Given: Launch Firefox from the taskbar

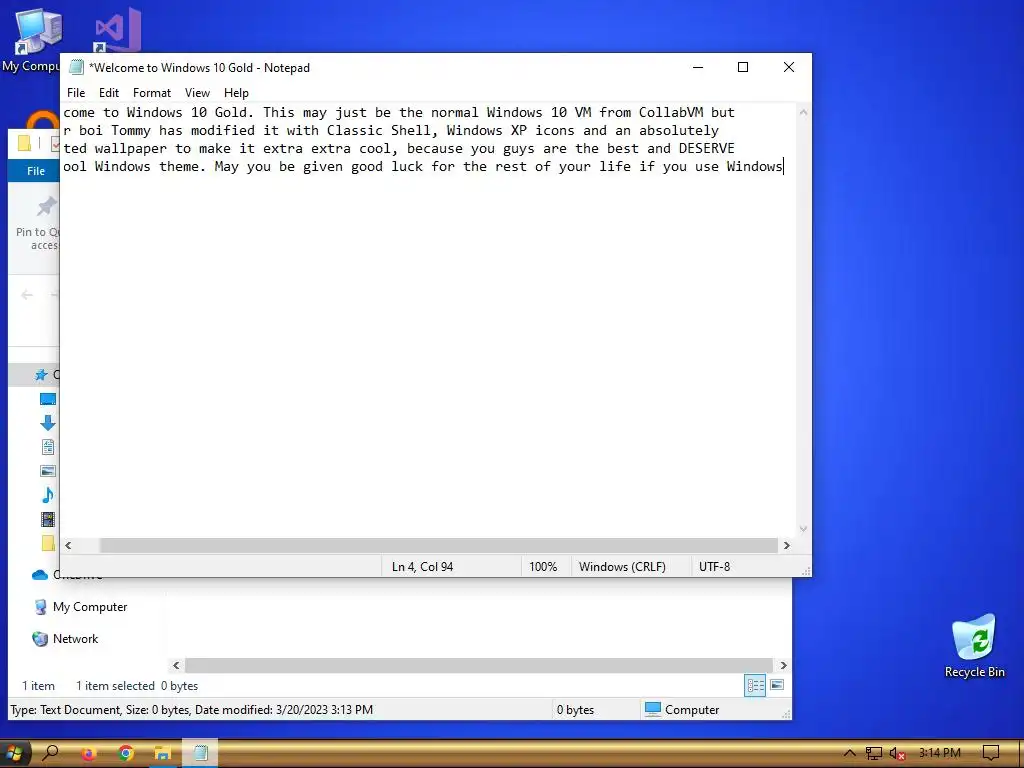Looking at the screenshot, I should (x=88, y=754).
